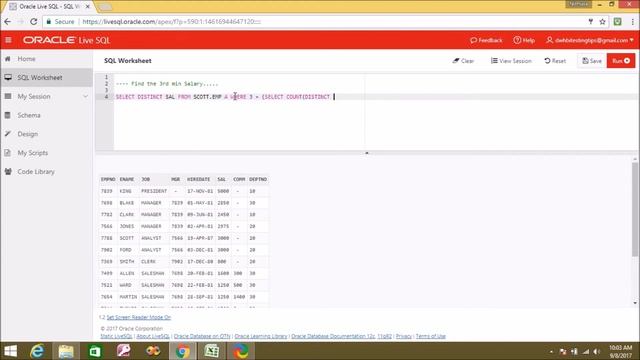Open the Help menu in header

524,40
